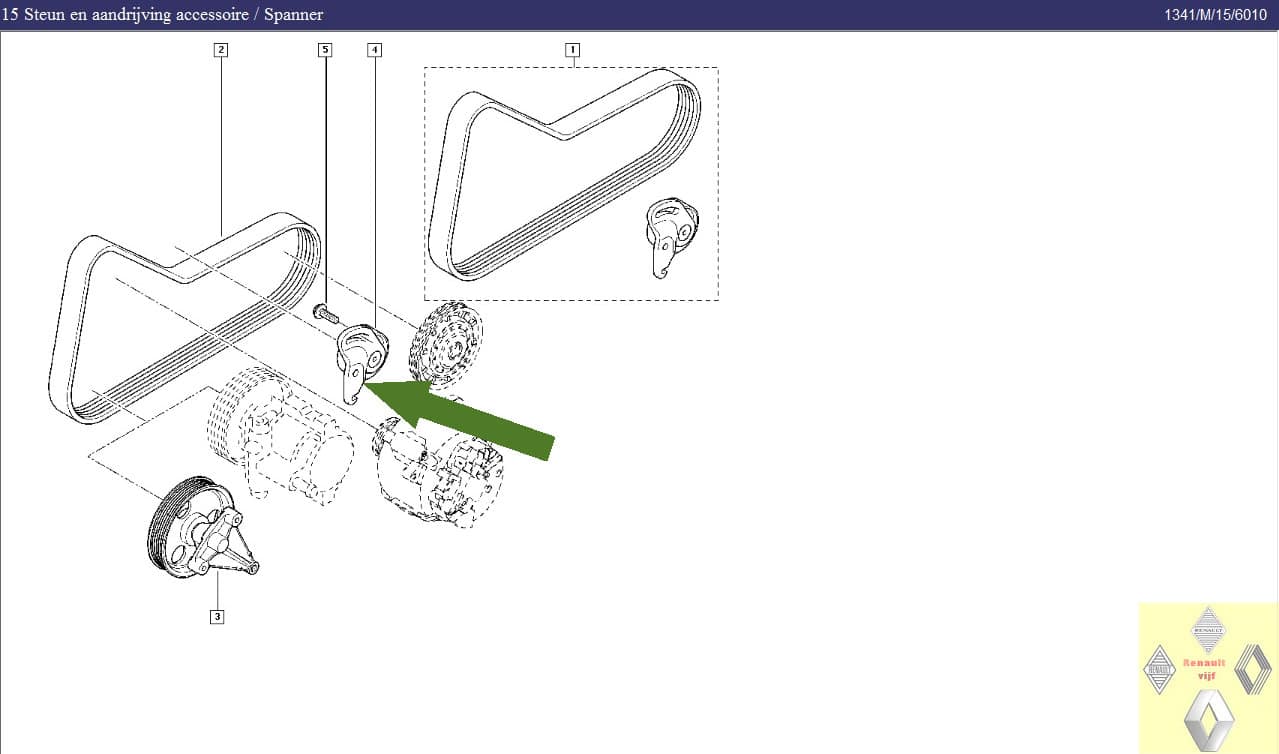Click callout number 1 label

click(x=573, y=49)
